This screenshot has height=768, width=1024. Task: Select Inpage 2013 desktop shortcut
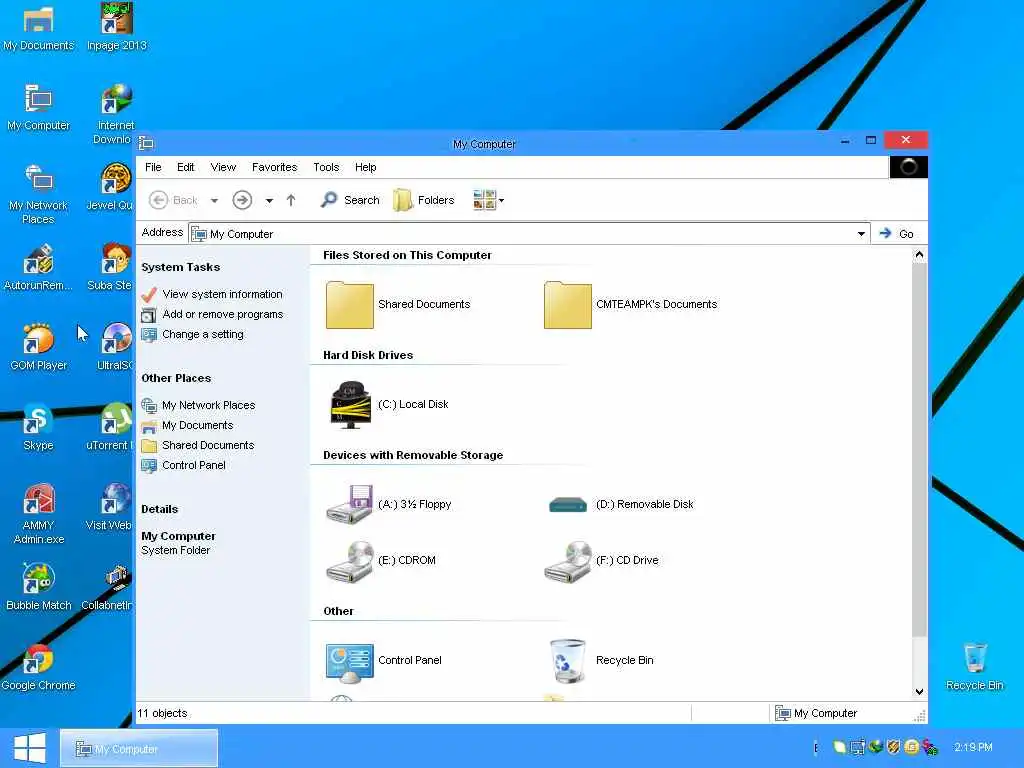tap(116, 28)
